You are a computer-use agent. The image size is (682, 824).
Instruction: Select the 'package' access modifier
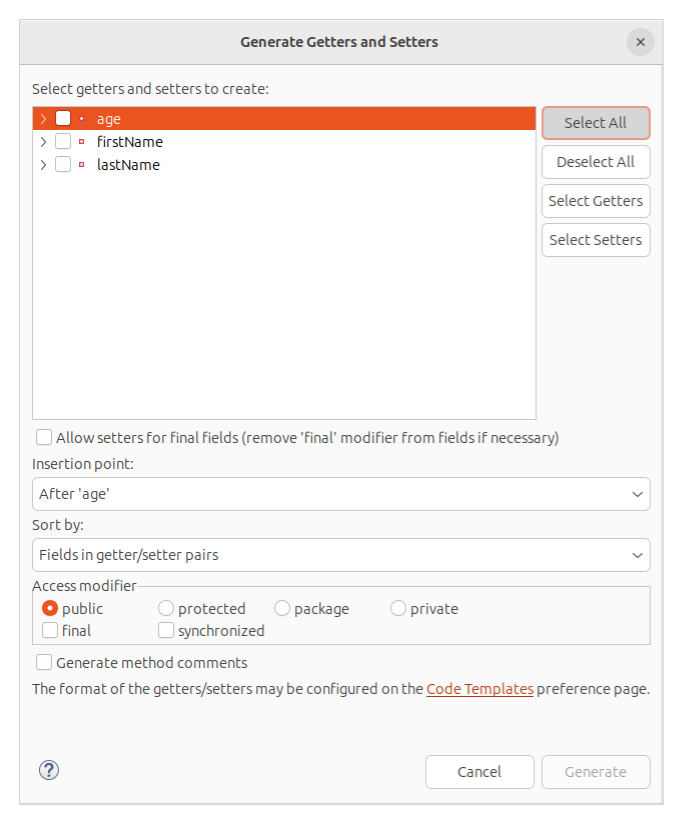(x=281, y=608)
